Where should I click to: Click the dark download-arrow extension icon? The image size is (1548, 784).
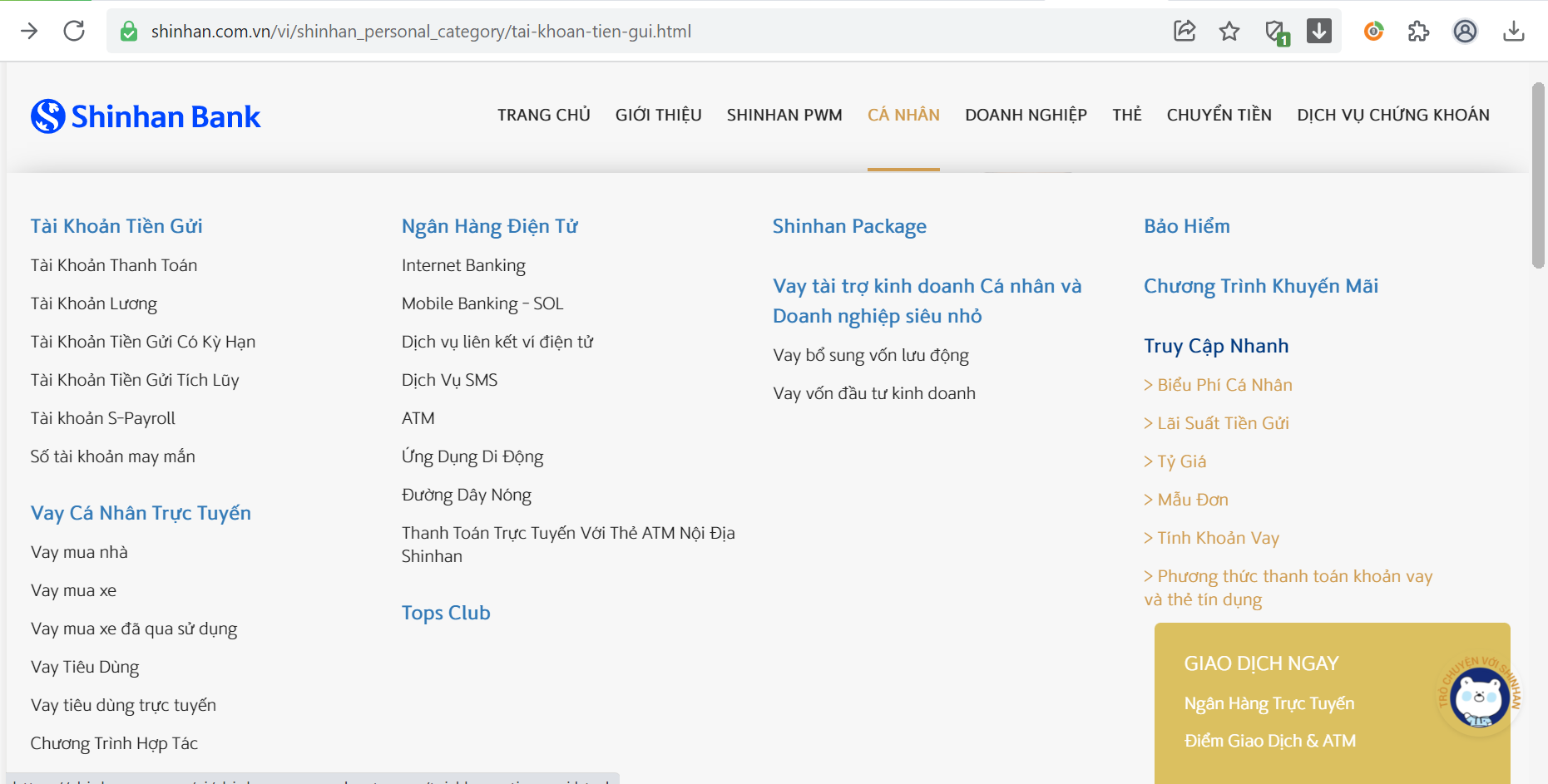[x=1319, y=31]
